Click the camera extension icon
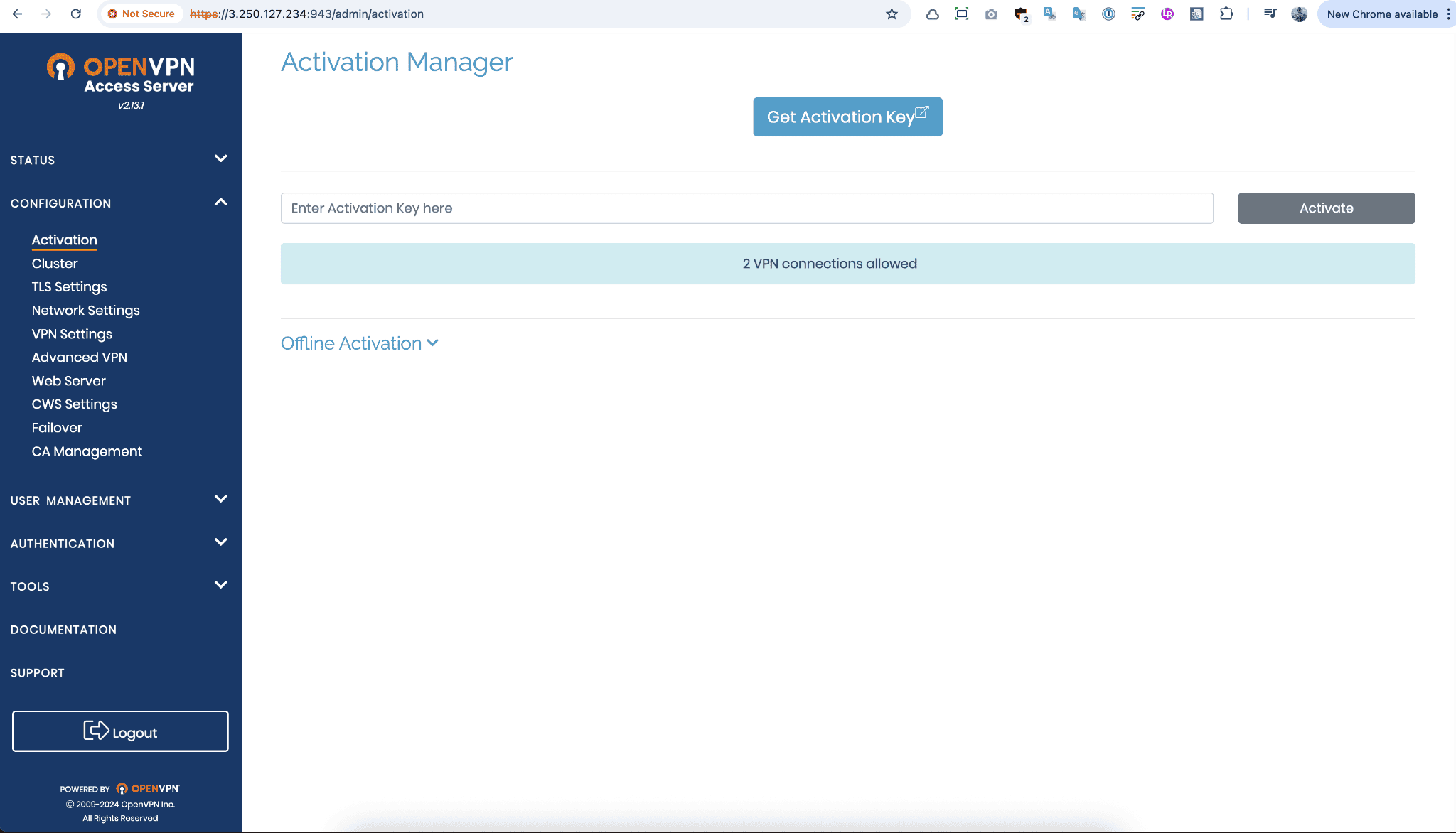Screen dimensions: 1456x833 991,14
